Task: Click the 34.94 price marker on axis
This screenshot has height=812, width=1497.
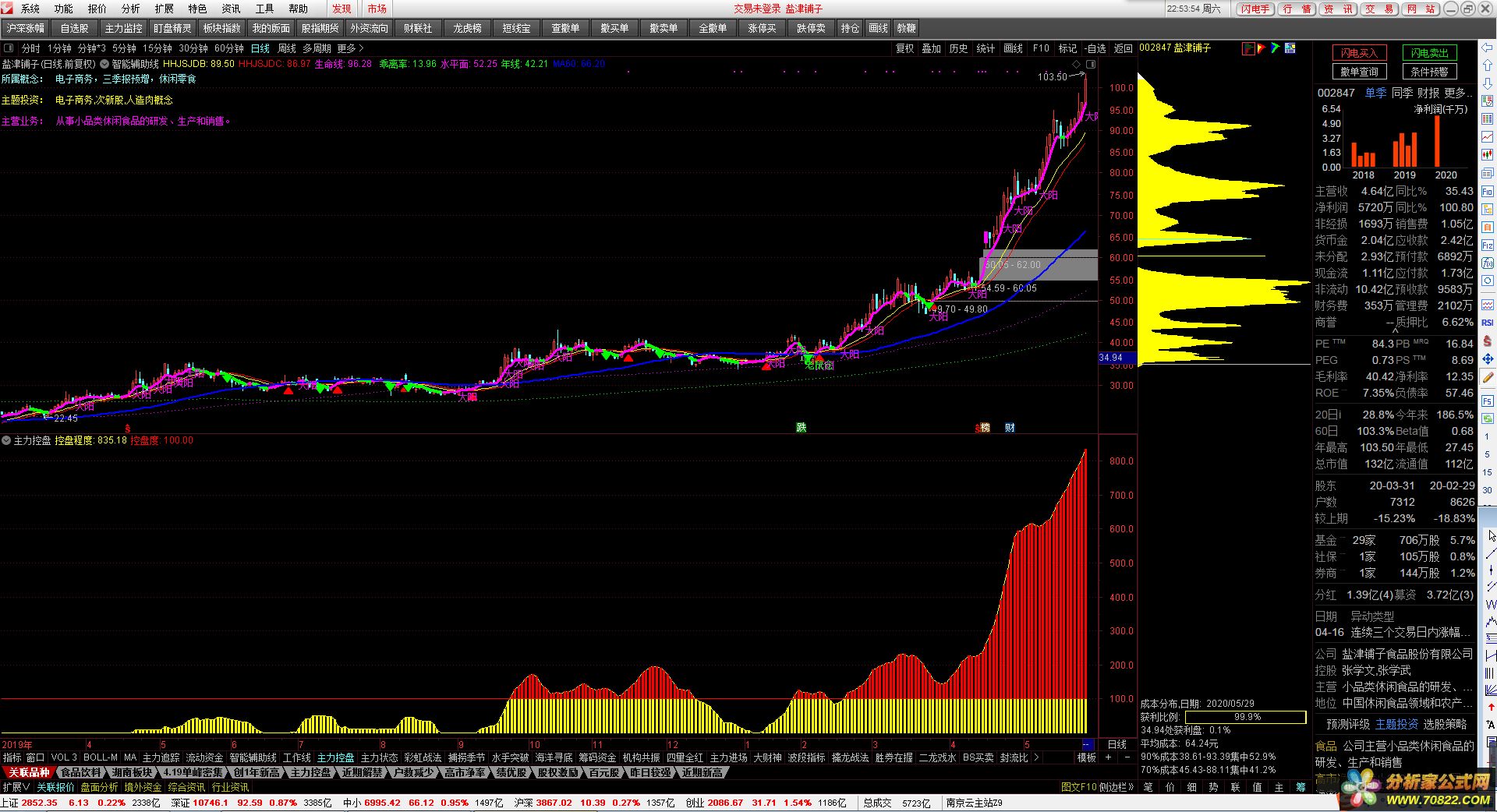Action: point(1117,358)
